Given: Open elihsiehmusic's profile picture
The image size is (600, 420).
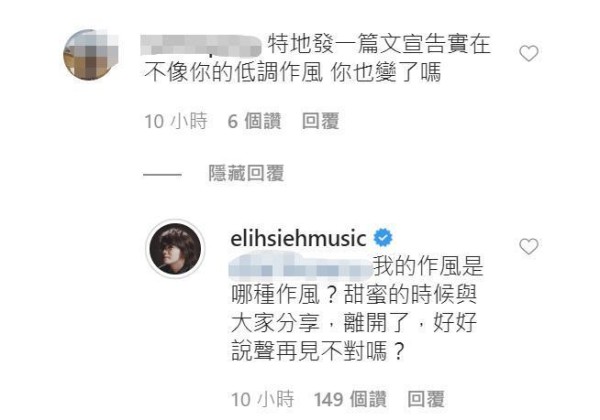Looking at the screenshot, I should tap(175, 249).
